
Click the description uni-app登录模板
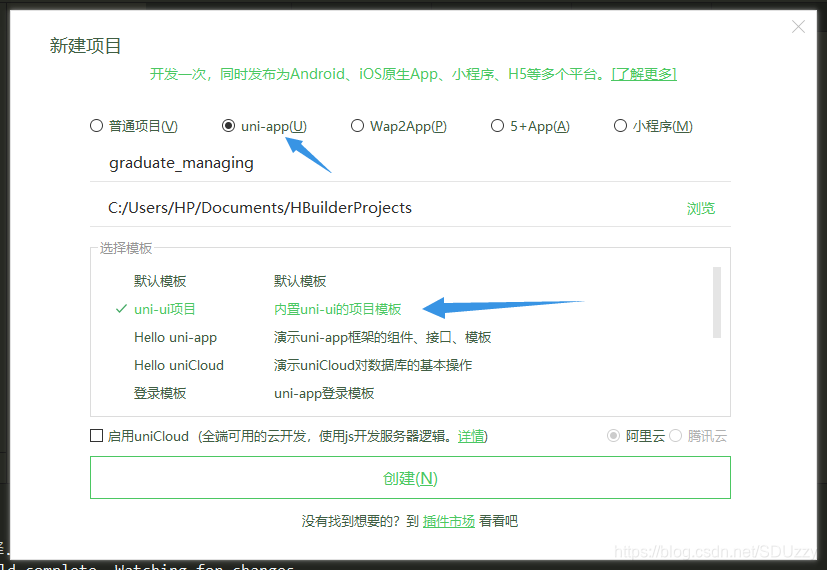point(324,393)
